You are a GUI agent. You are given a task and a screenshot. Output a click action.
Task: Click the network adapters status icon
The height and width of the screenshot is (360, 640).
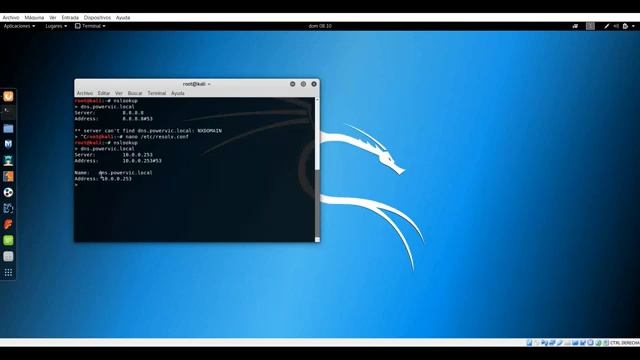click(552, 343)
